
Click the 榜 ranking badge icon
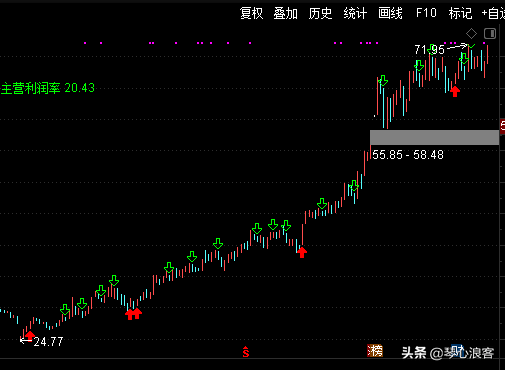[375, 351]
